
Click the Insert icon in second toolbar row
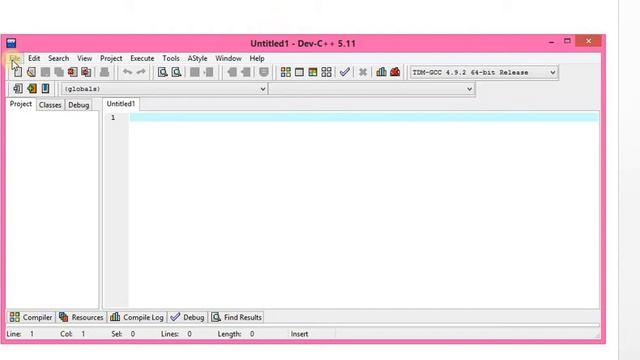(18, 88)
